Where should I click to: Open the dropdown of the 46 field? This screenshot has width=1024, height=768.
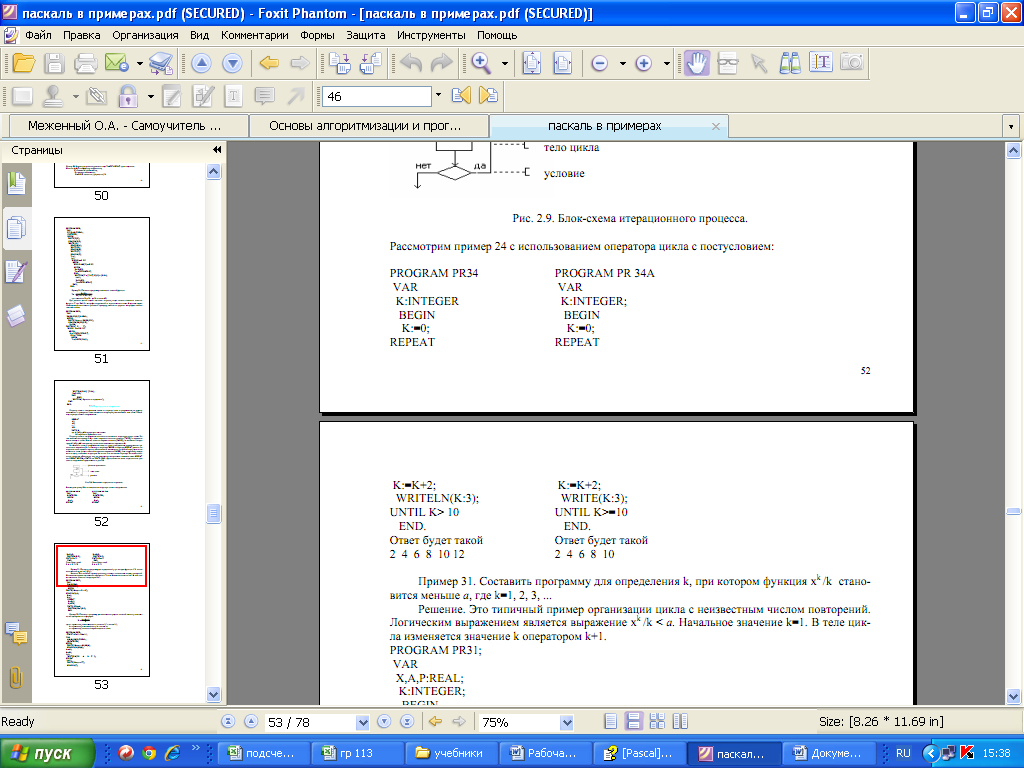(x=438, y=95)
